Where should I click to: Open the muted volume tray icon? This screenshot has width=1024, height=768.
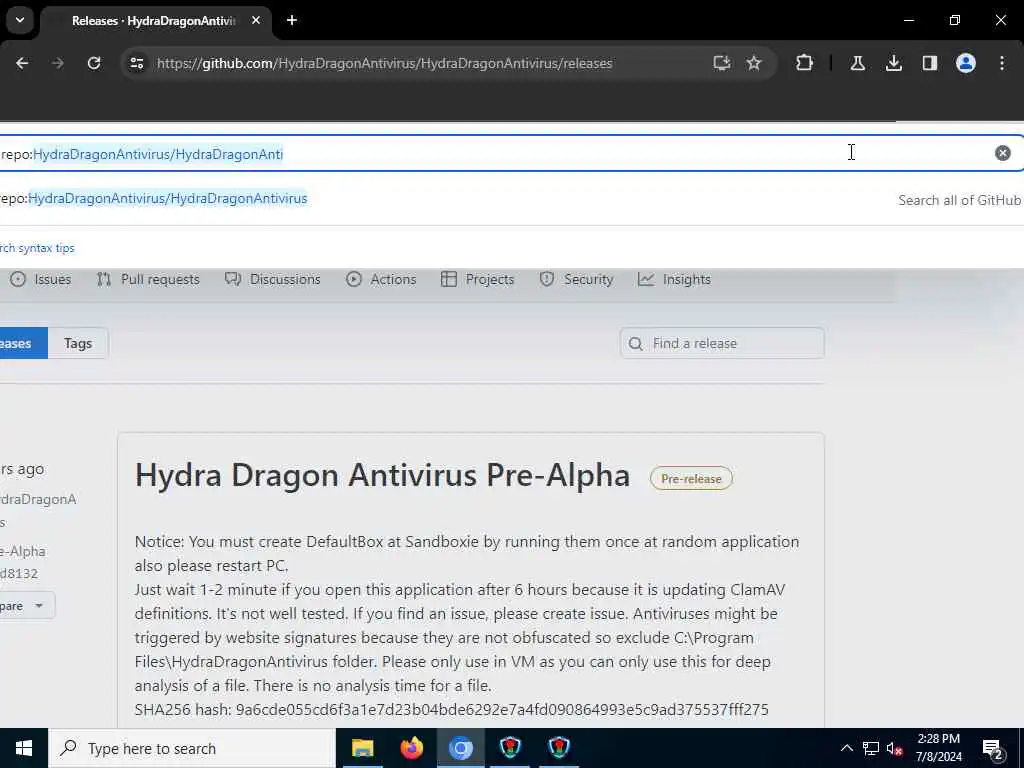point(895,748)
